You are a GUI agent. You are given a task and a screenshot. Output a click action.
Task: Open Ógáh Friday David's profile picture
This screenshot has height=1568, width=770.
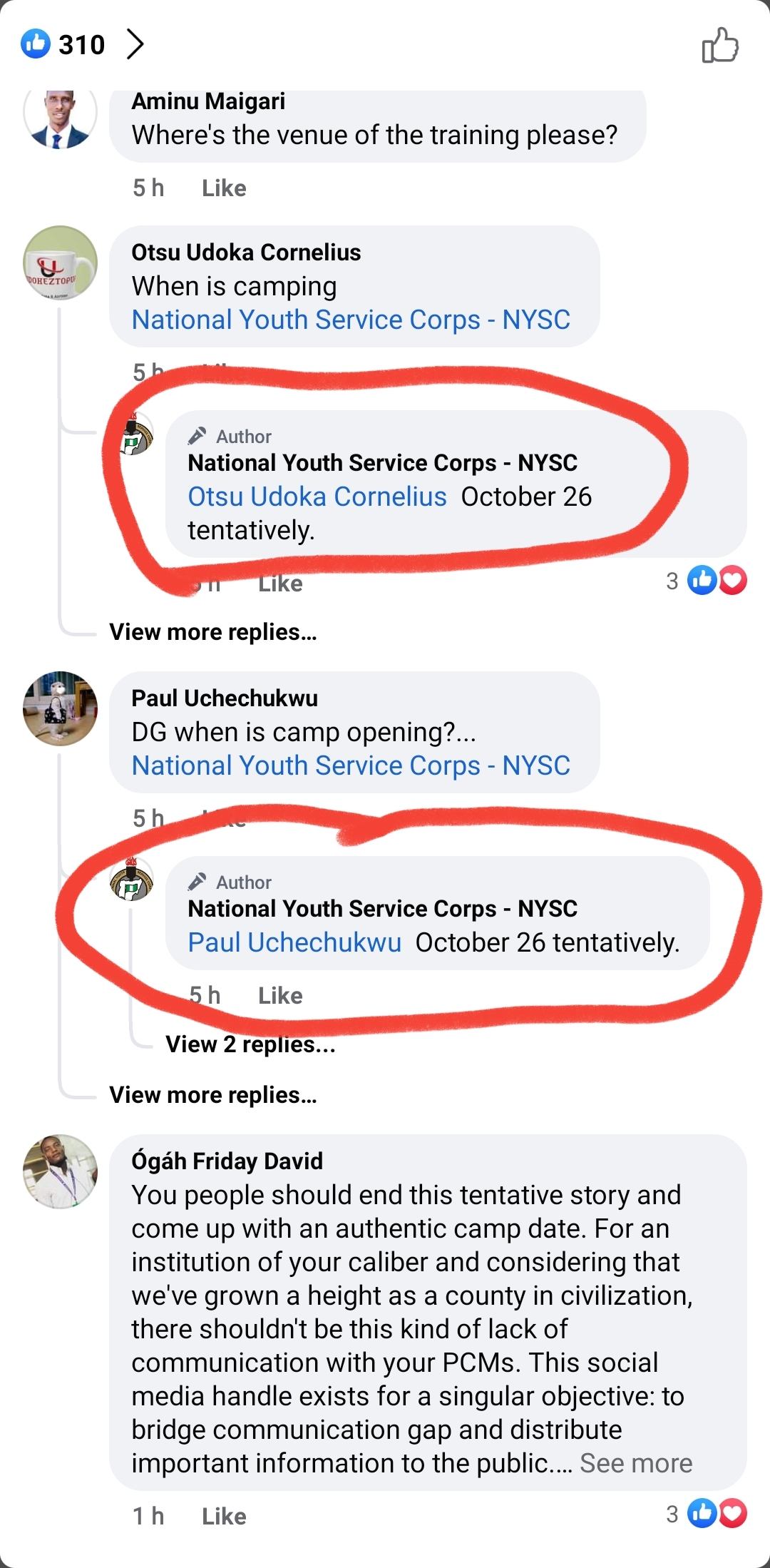click(x=60, y=1171)
